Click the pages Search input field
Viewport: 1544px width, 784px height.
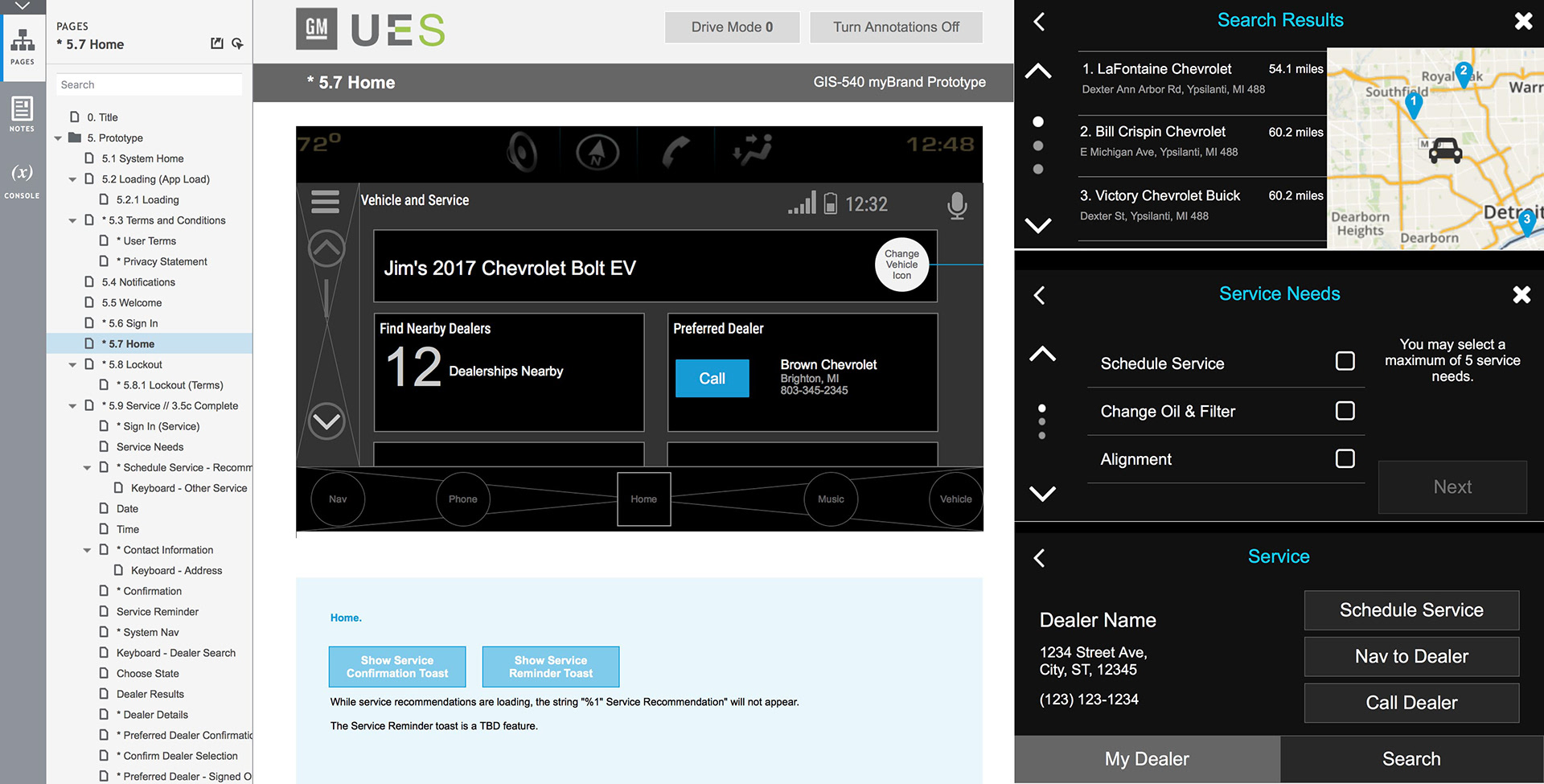tap(149, 84)
